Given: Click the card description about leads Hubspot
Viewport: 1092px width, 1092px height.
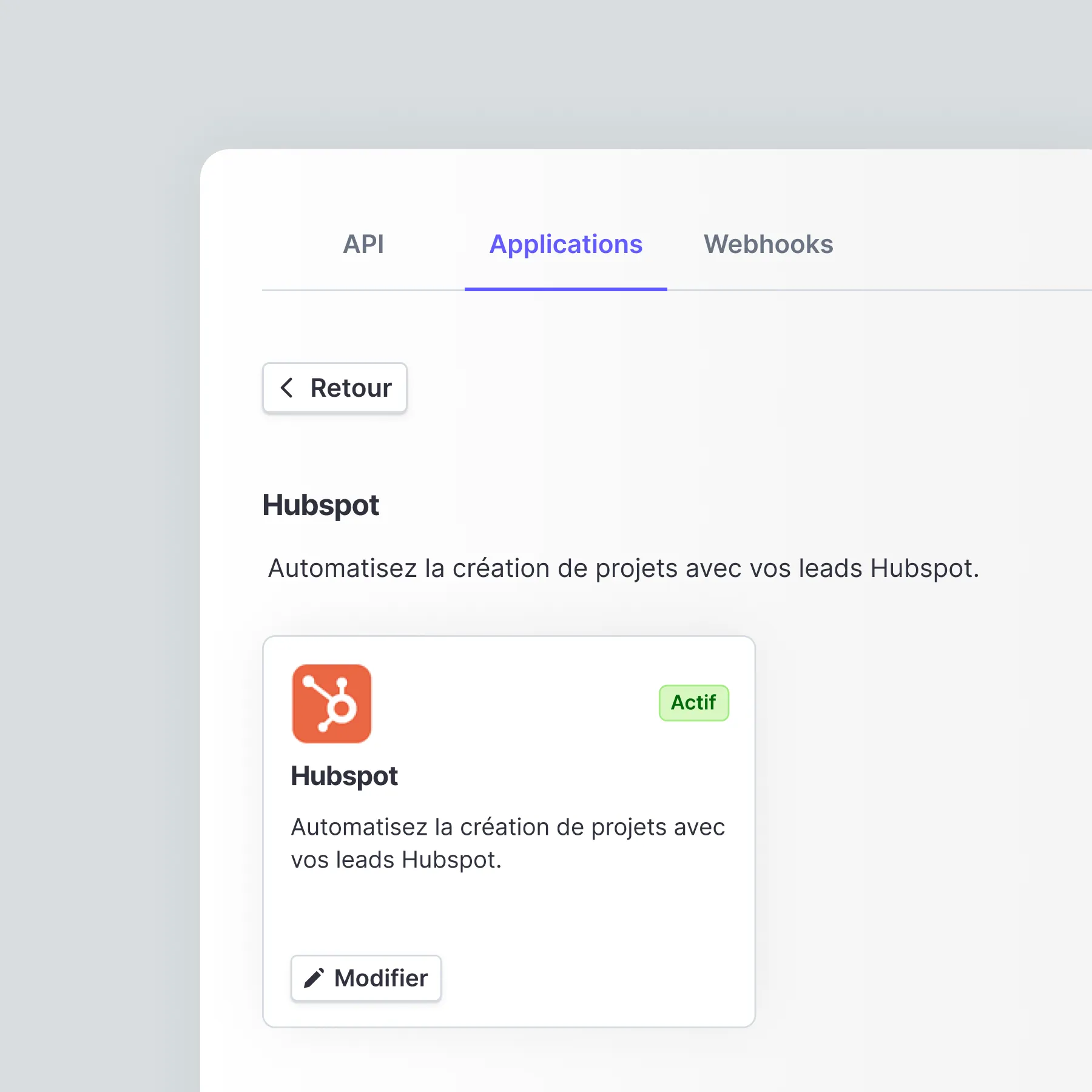Looking at the screenshot, I should point(508,844).
